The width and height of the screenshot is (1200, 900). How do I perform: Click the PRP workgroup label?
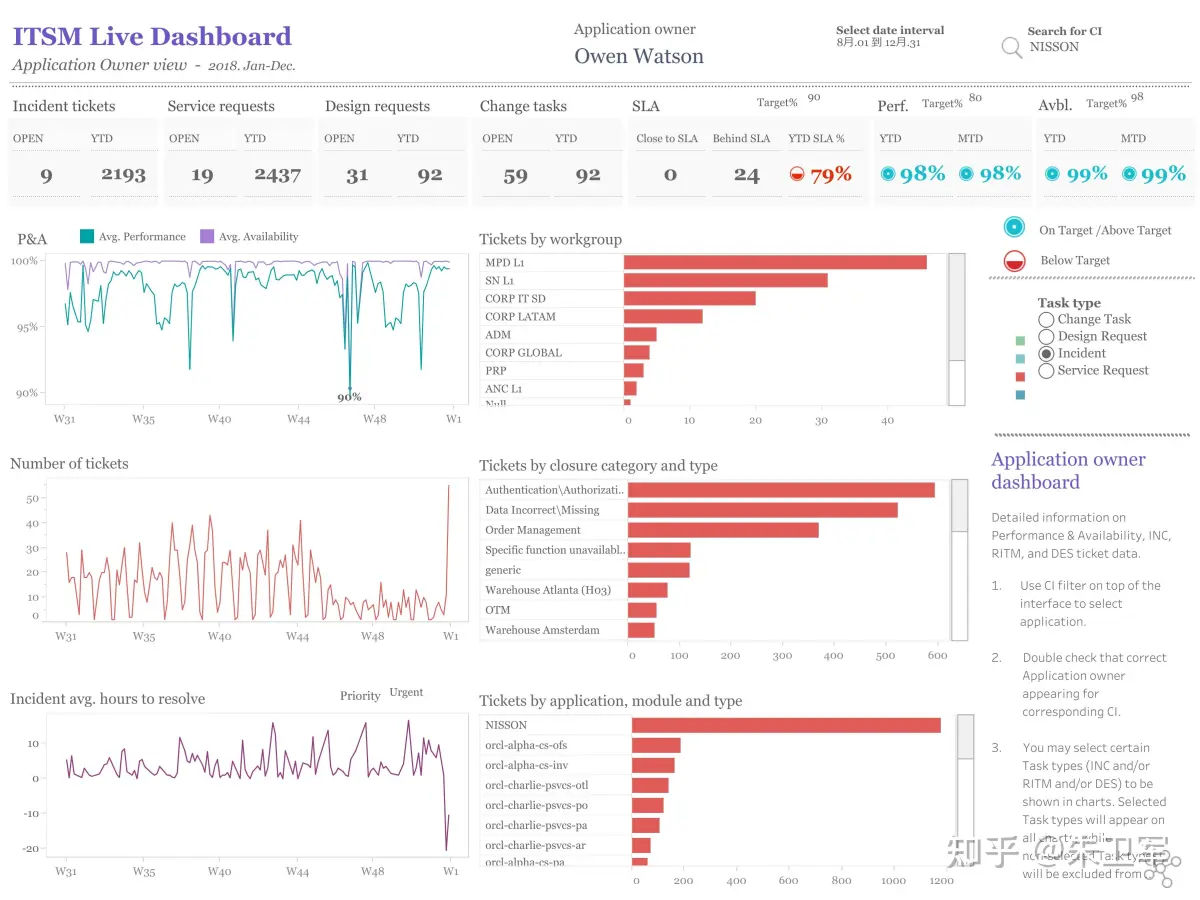[496, 370]
